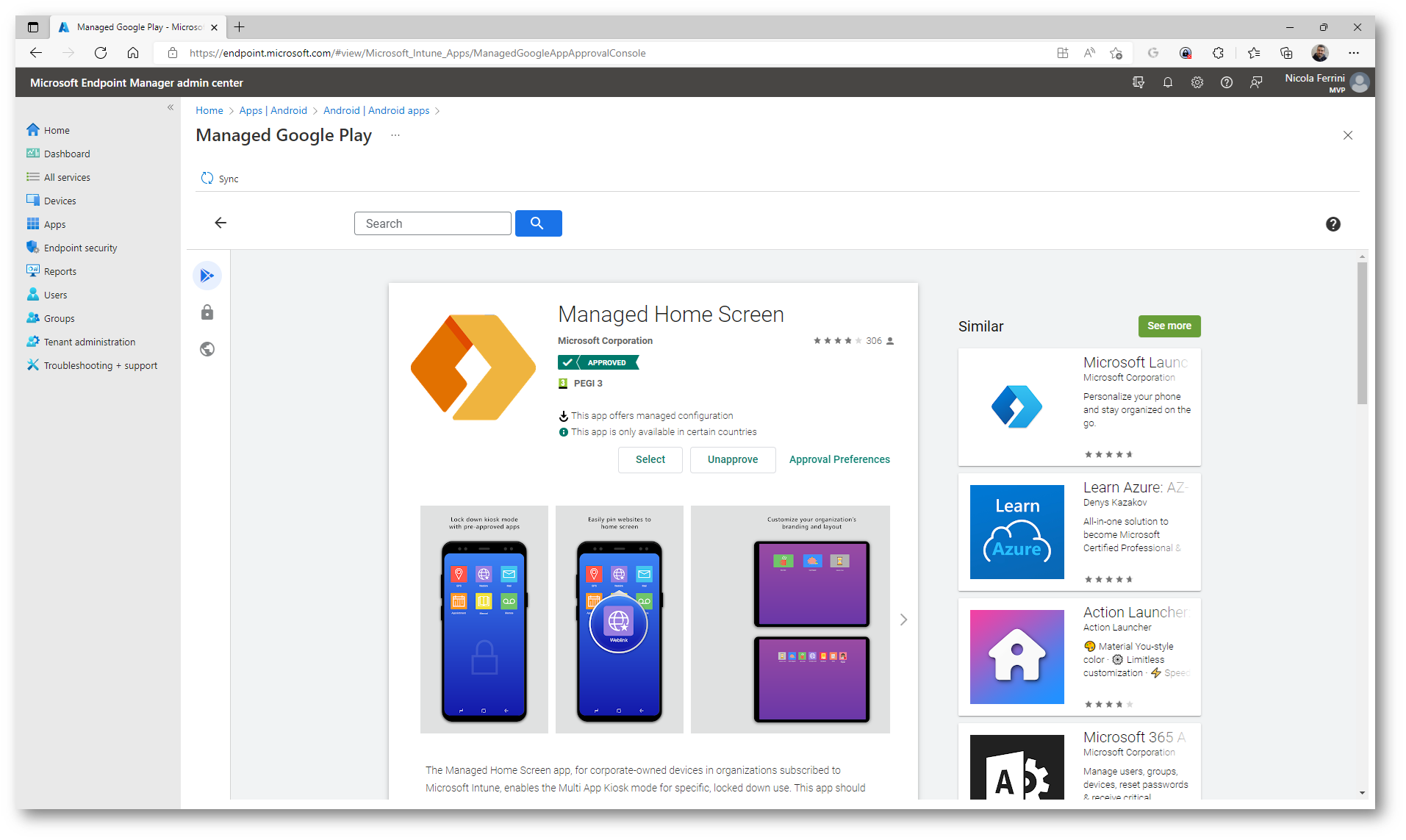Open a new browser tab
This screenshot has width=1406, height=840.
(240, 27)
